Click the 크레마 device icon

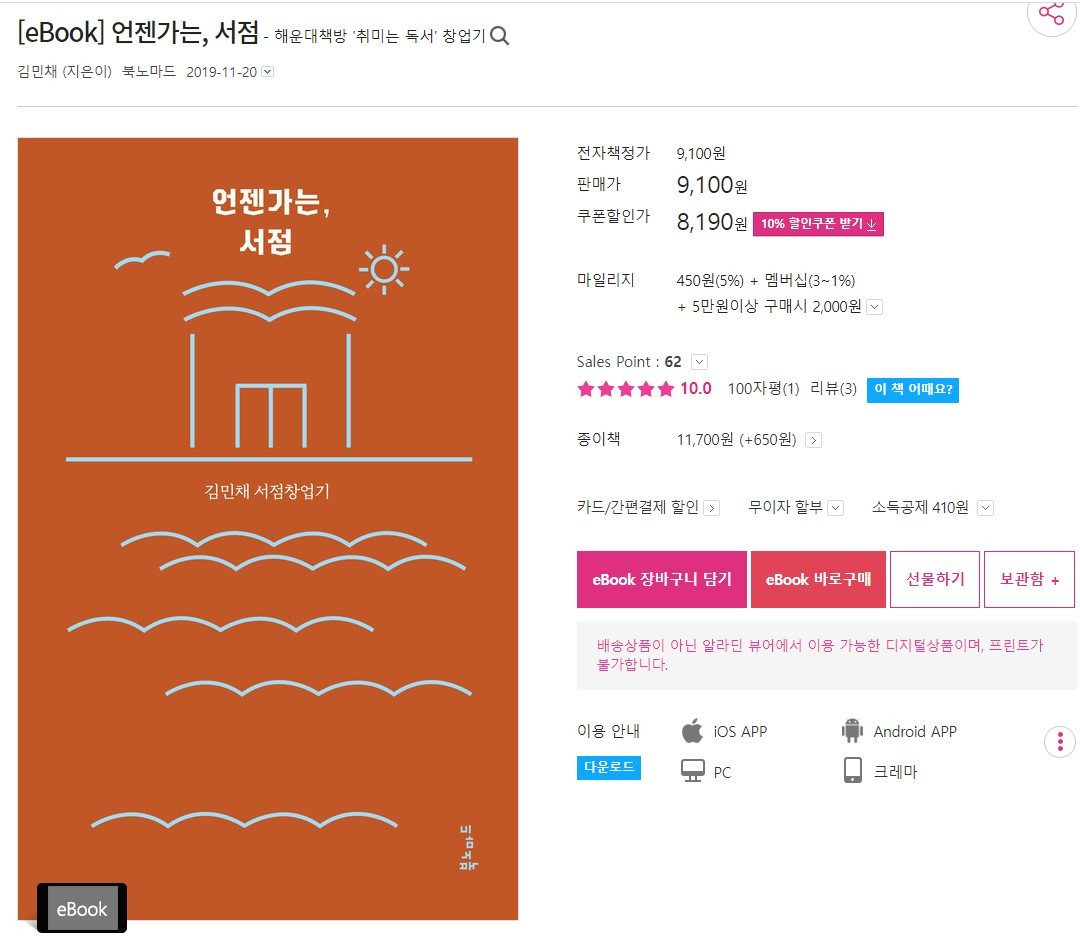pyautogui.click(x=852, y=770)
